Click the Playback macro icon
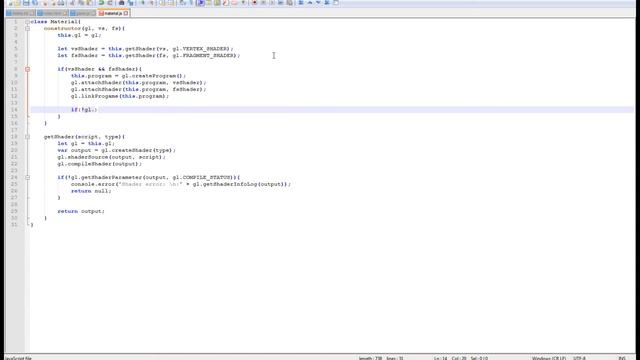 point(272,3)
